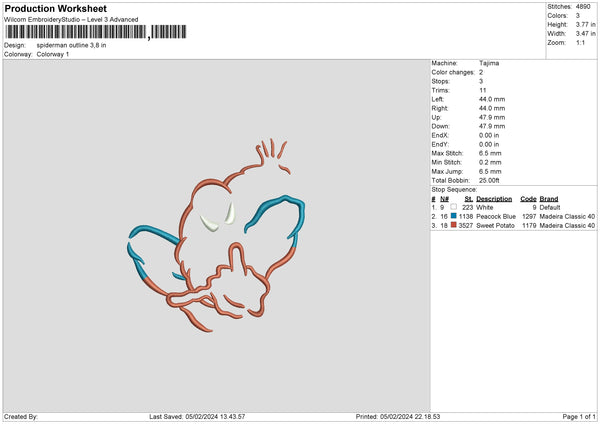
Task: Click the Peacock Blue color swatch
Action: point(453,216)
